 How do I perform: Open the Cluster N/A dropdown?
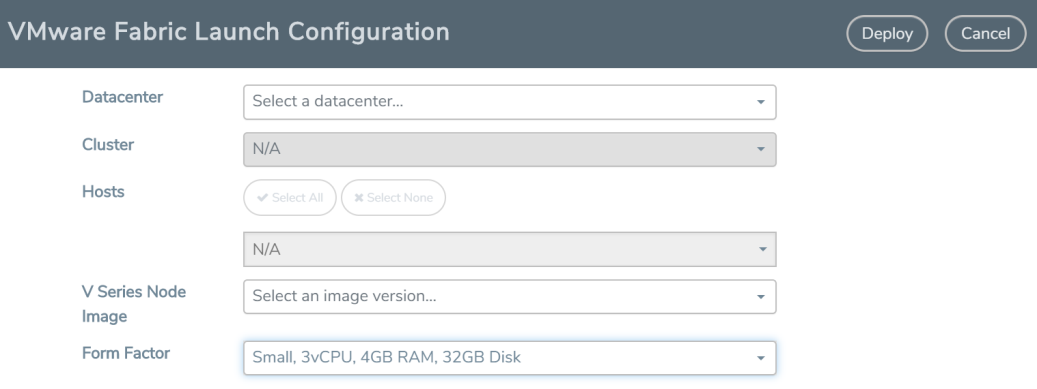509,150
